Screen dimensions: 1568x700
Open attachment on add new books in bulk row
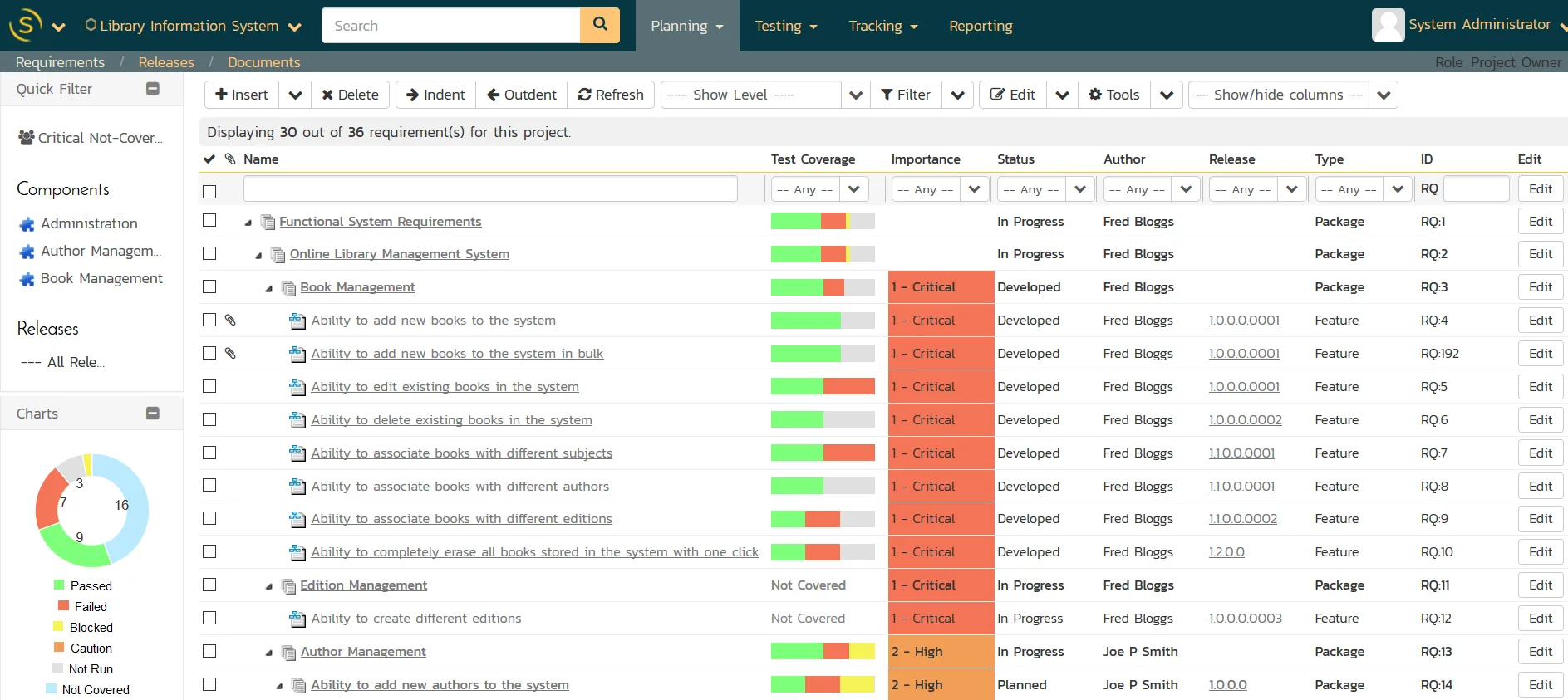click(x=230, y=353)
